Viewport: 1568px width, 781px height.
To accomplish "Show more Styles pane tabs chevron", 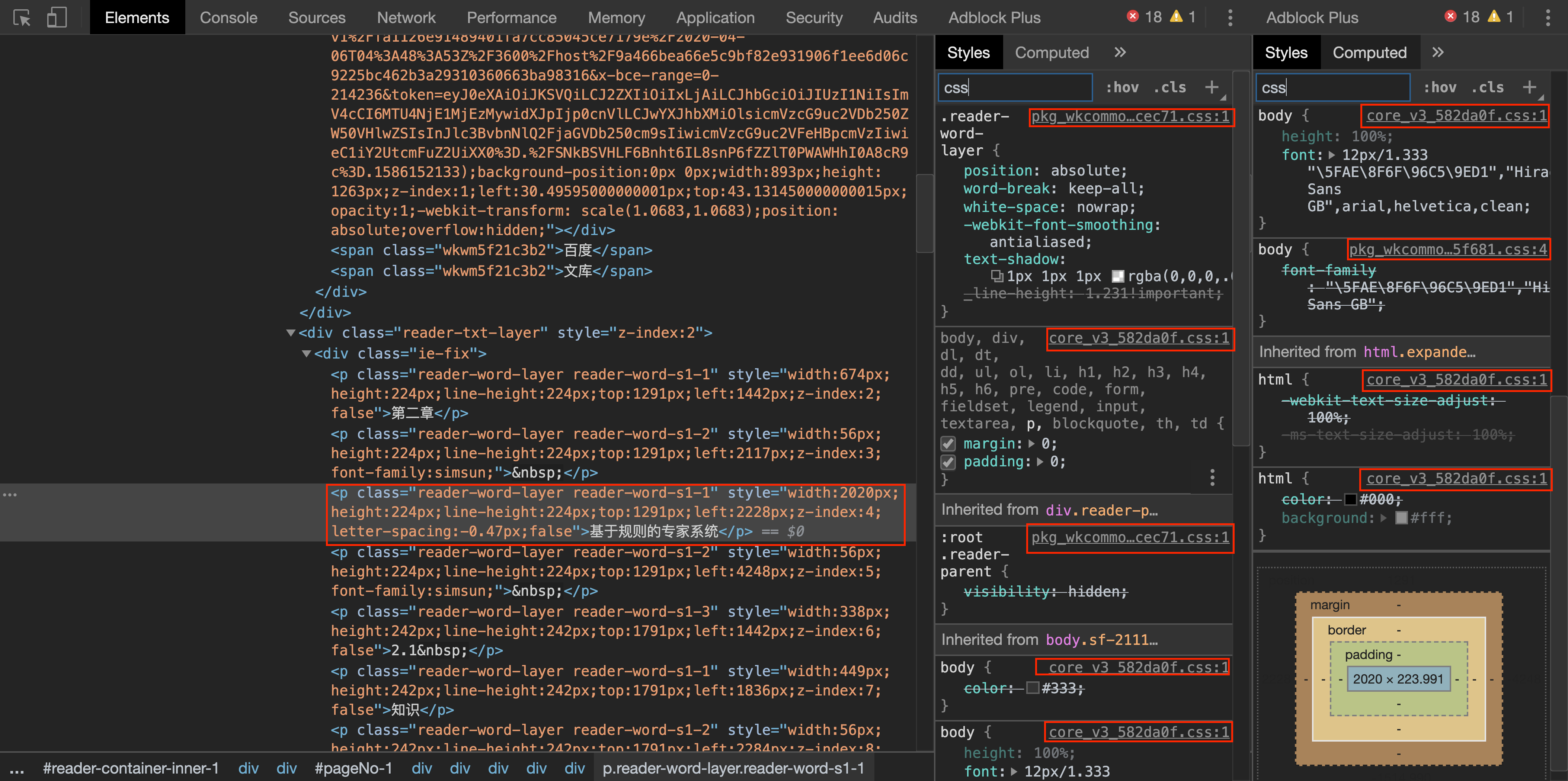I will [1120, 52].
